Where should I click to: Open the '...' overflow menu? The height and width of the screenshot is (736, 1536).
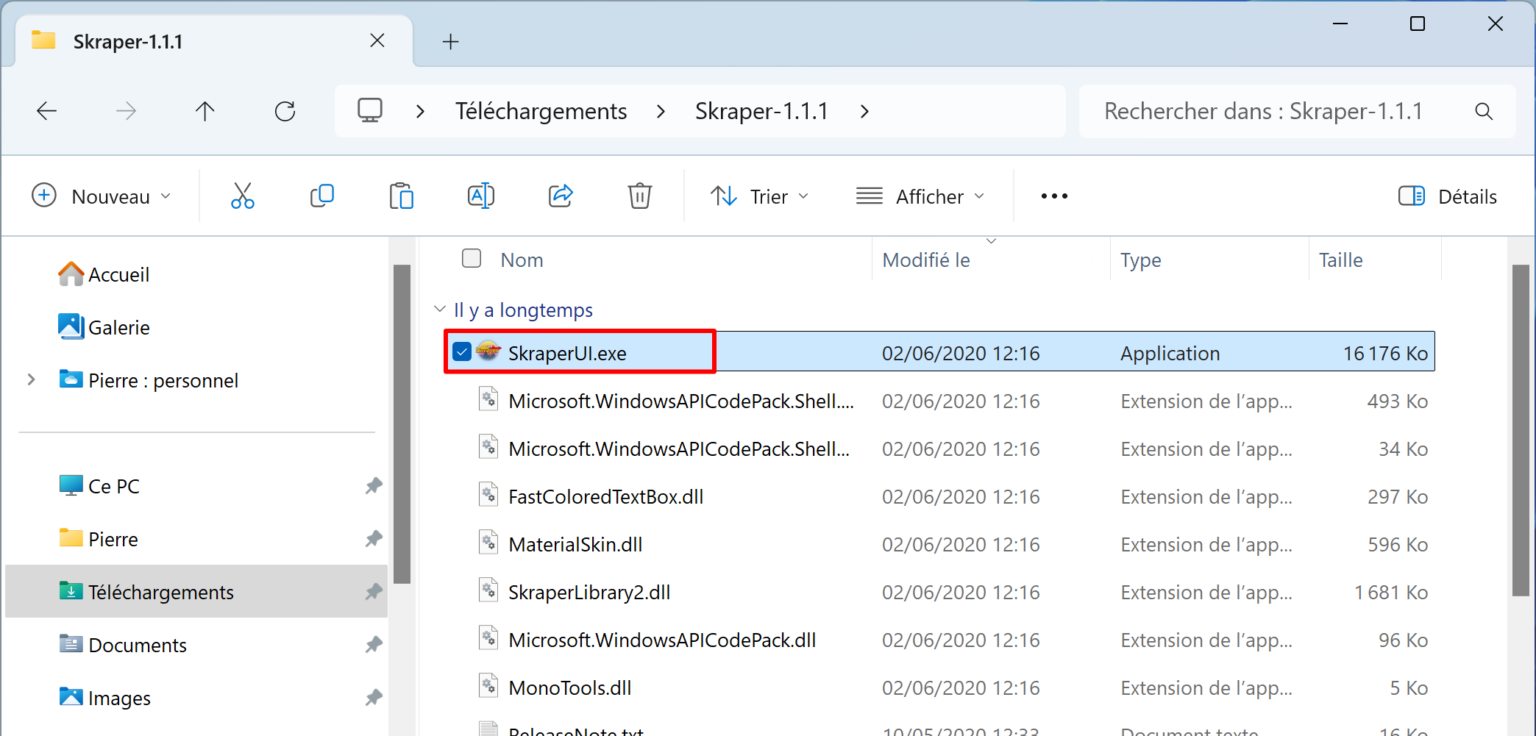(x=1054, y=196)
